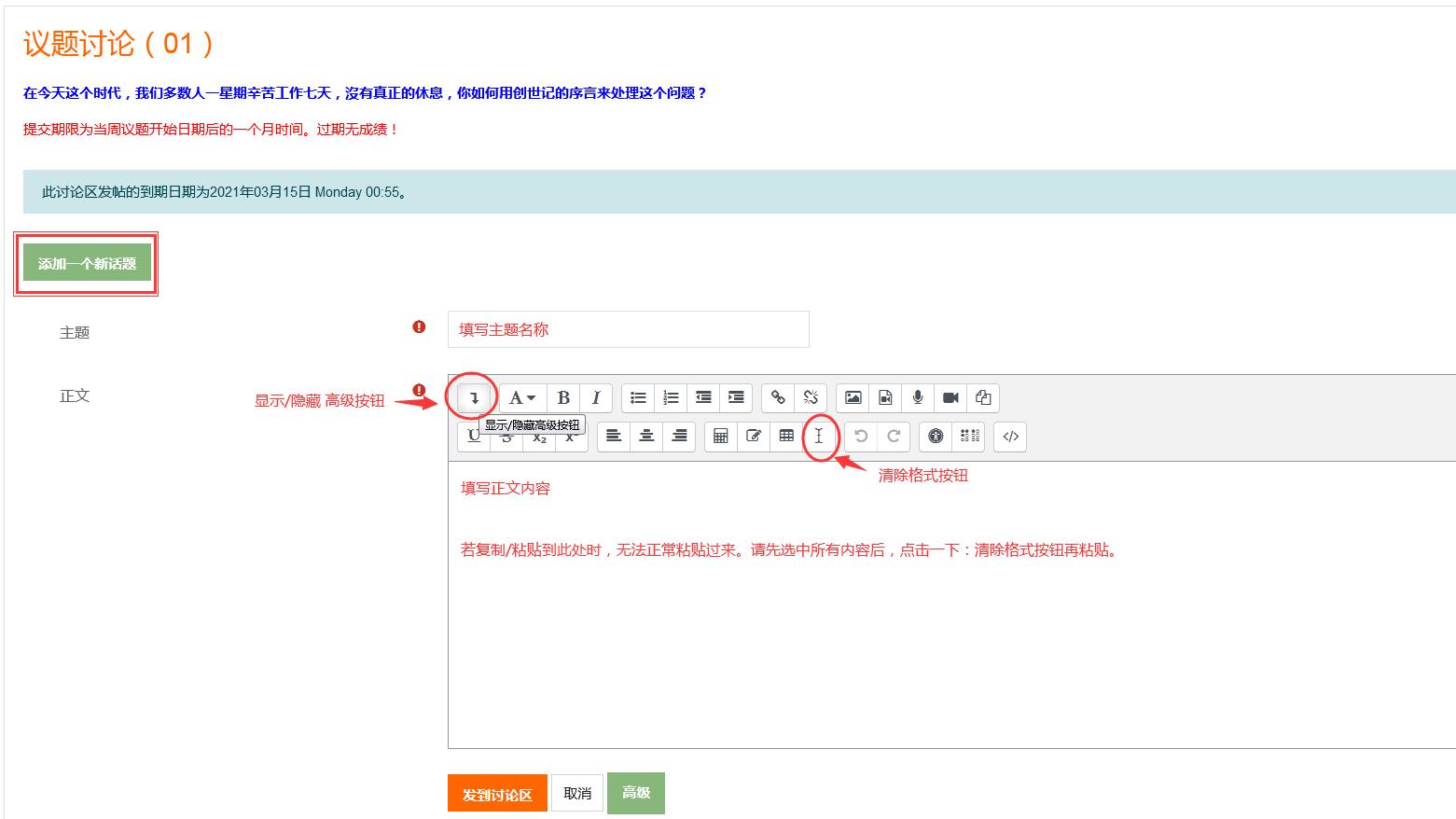Apply strikethrough formatting
The image size is (1456, 819).
(x=506, y=436)
